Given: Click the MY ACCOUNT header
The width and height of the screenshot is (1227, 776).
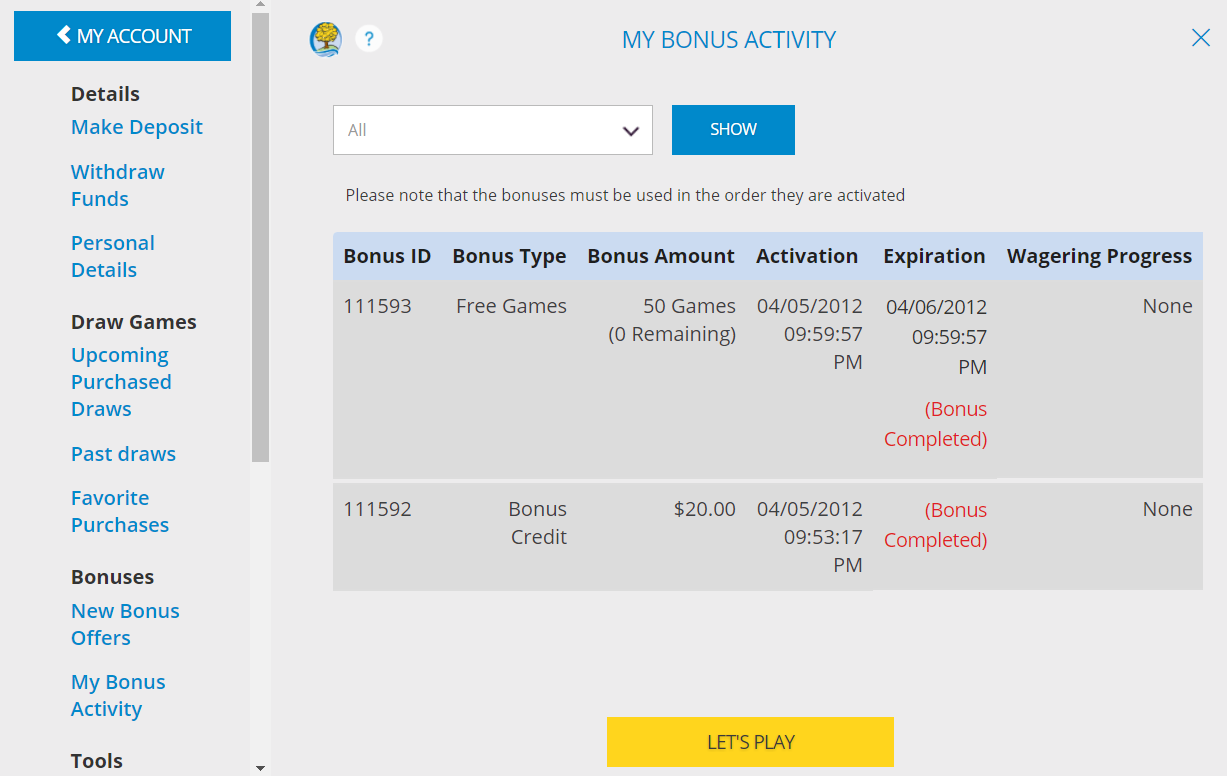Looking at the screenshot, I should coord(122,35).
